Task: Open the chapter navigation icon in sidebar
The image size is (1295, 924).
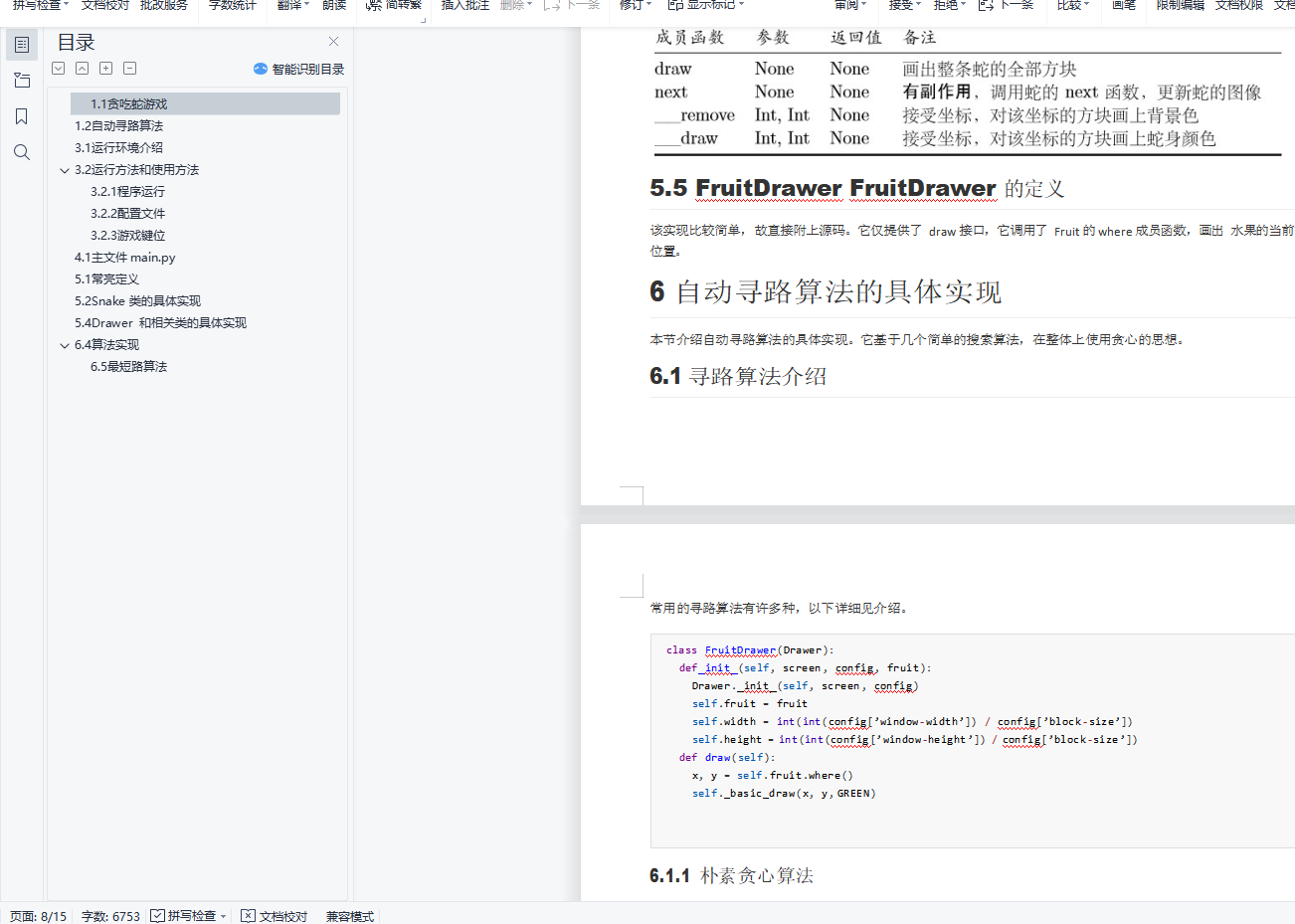Action: 22,81
